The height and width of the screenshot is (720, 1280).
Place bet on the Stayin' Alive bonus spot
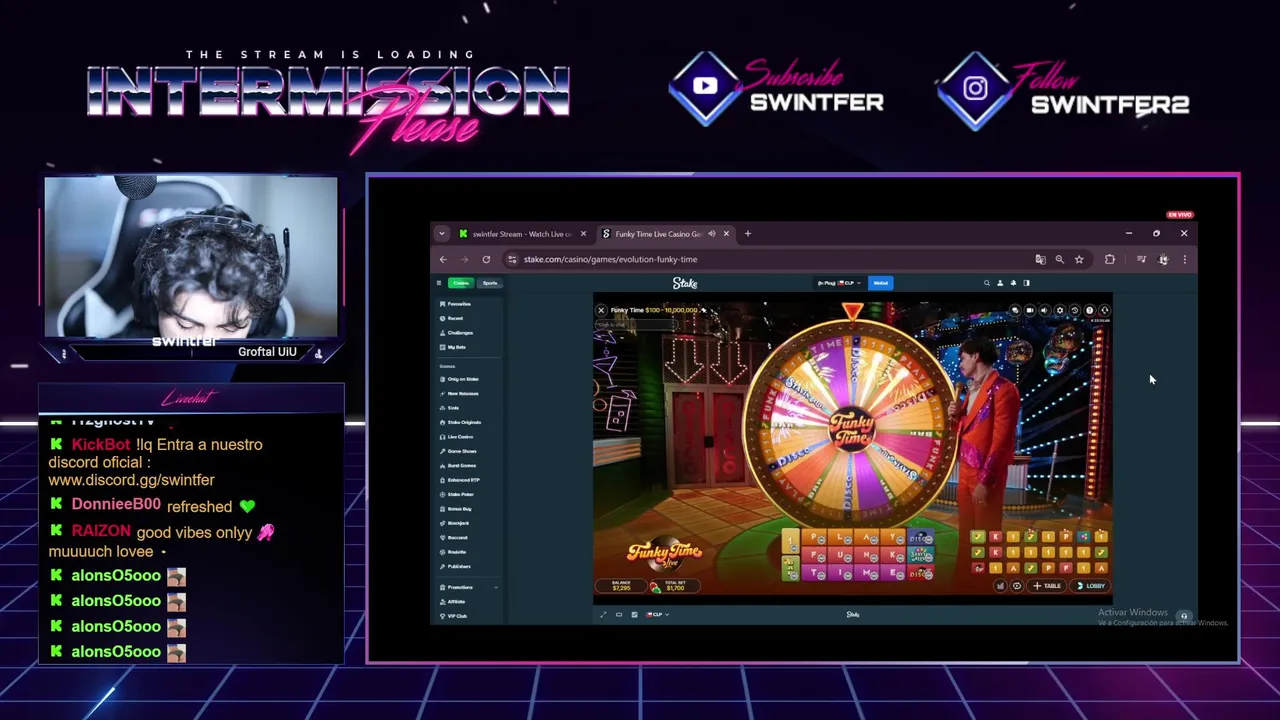[921, 555]
